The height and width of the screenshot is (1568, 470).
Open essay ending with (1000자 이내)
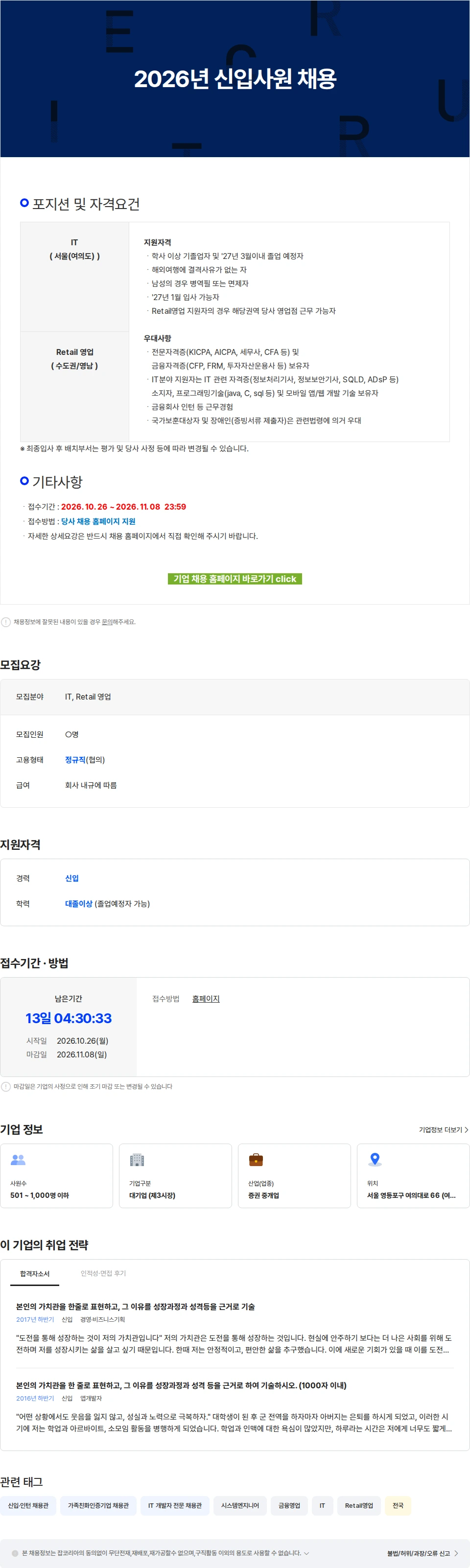pyautogui.click(x=182, y=1385)
